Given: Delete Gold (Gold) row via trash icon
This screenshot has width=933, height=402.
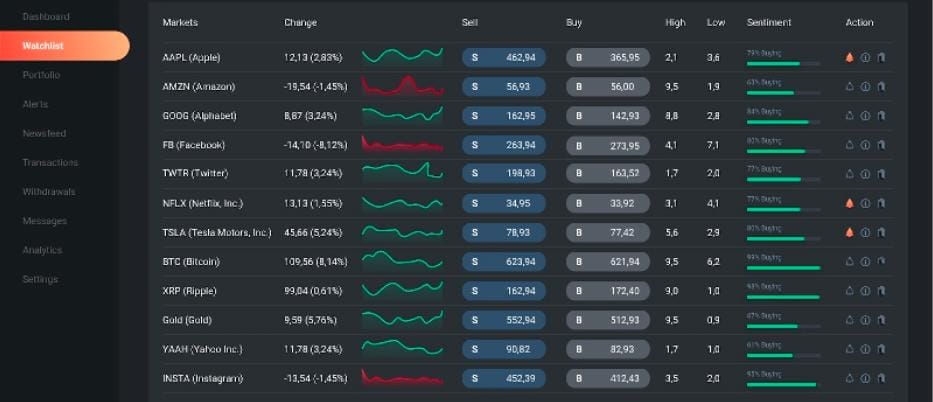Looking at the screenshot, I should 881,320.
